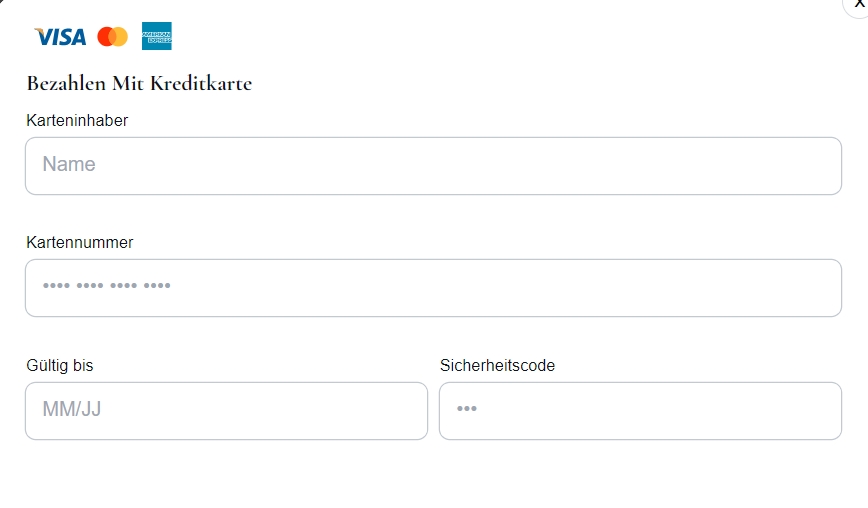This screenshot has width=868, height=508.
Task: Click the MM/JJ placeholder text
Action: coord(72,409)
